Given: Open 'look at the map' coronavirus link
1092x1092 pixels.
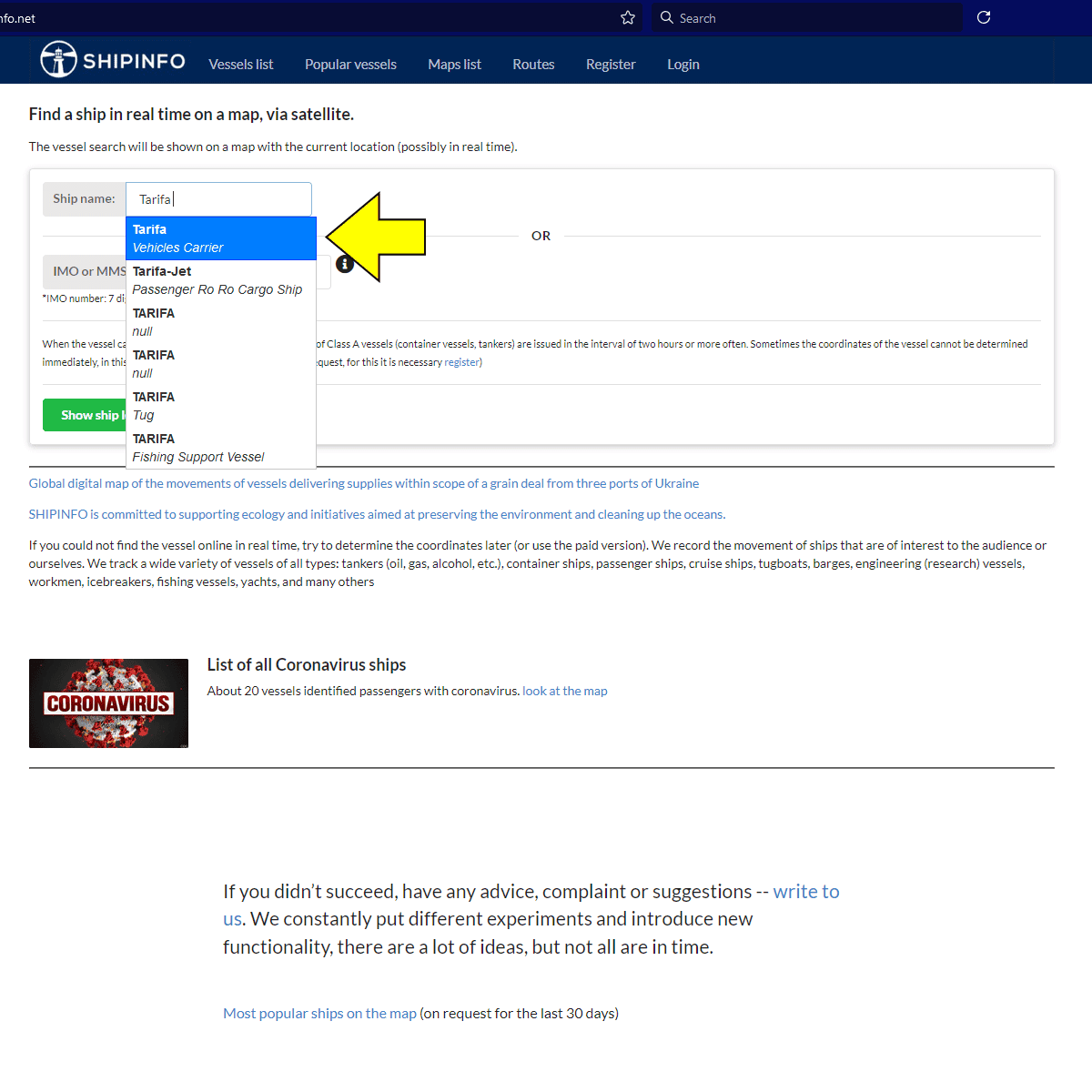Looking at the screenshot, I should (565, 691).
